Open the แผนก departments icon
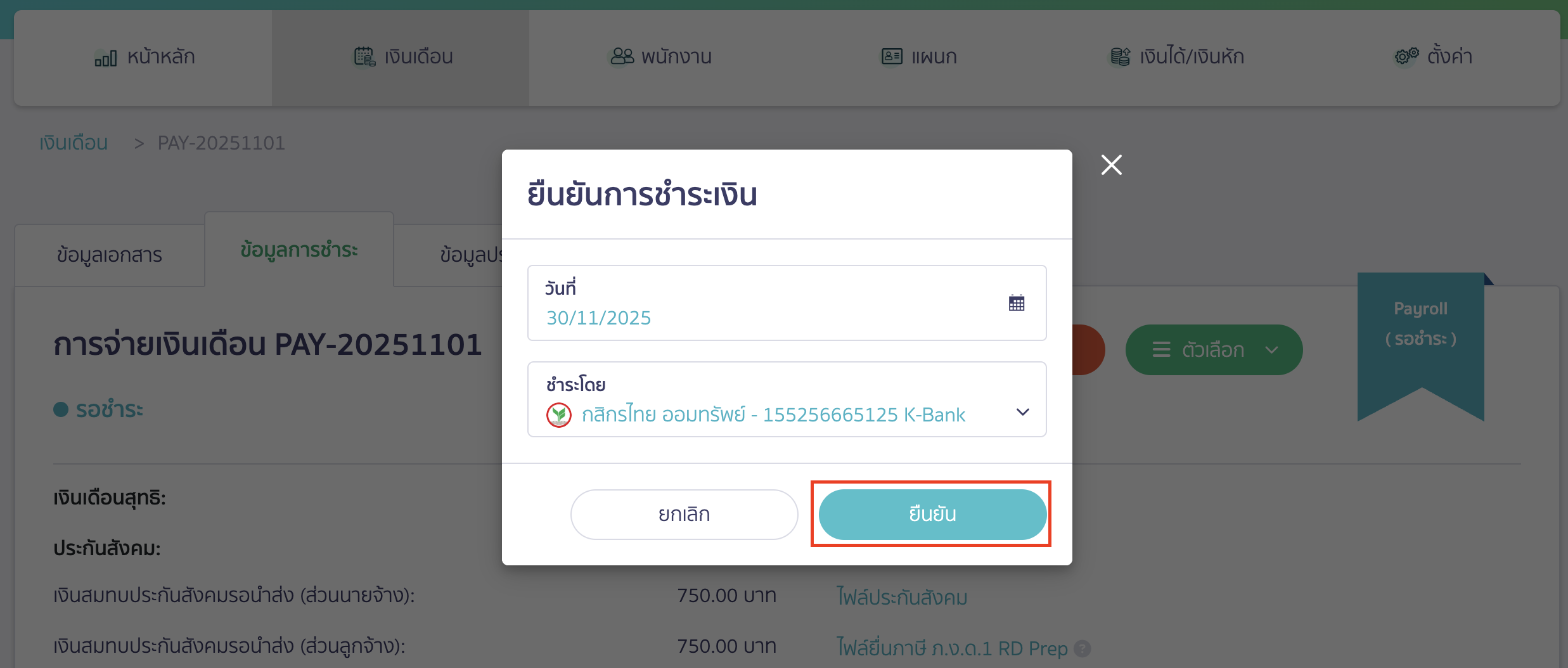The height and width of the screenshot is (668, 1568). 891,56
